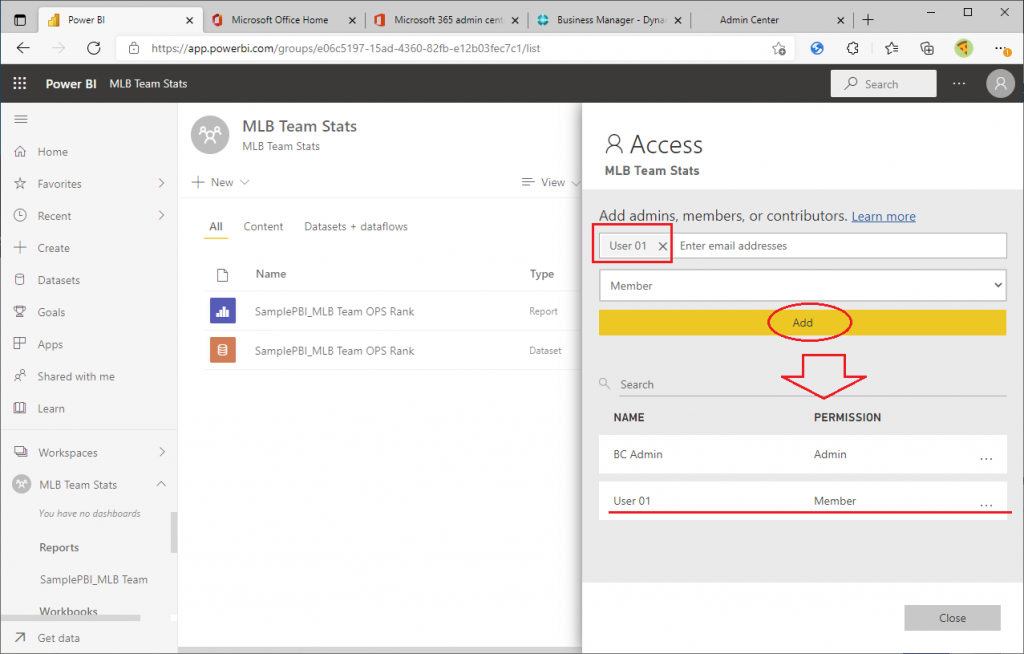The width and height of the screenshot is (1024, 654).
Task: Open Favorites star in the sidebar
Action: [20, 184]
